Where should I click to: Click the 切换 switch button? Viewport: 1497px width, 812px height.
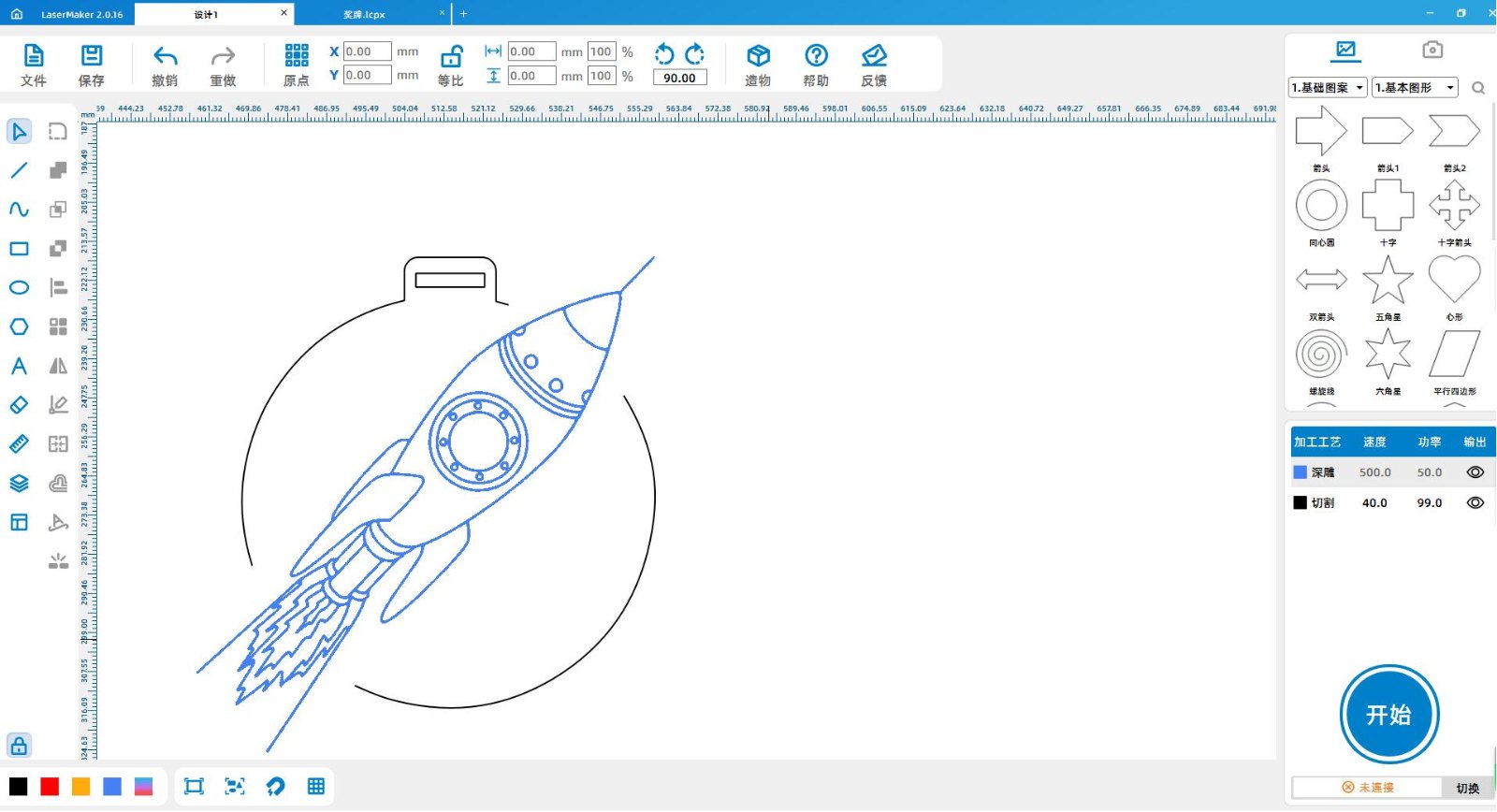pyautogui.click(x=1467, y=788)
